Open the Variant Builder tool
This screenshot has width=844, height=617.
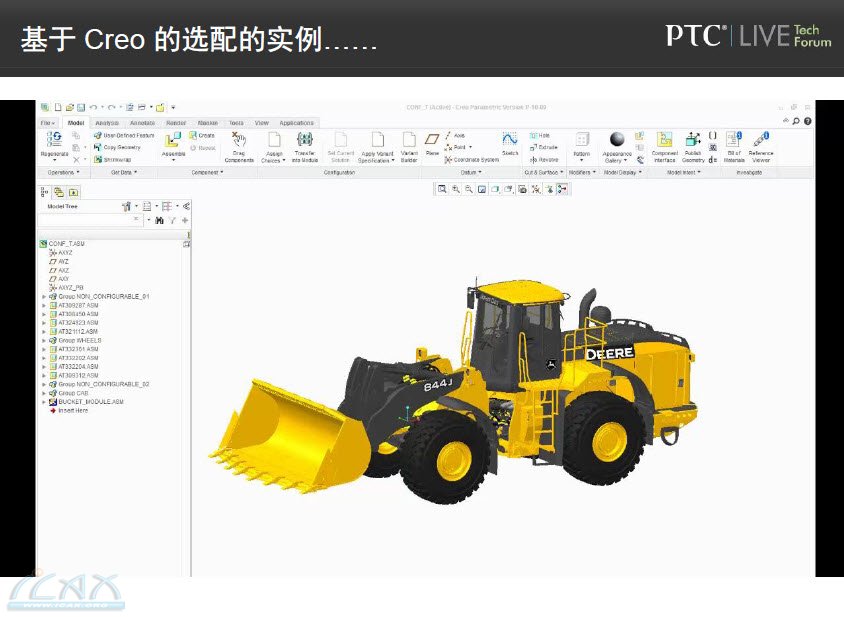point(409,146)
